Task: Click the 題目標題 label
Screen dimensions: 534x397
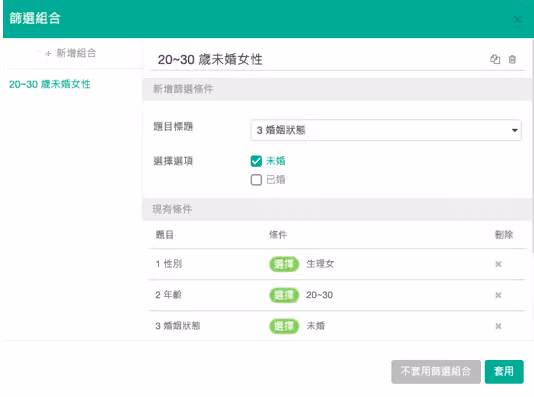Action: (x=173, y=127)
